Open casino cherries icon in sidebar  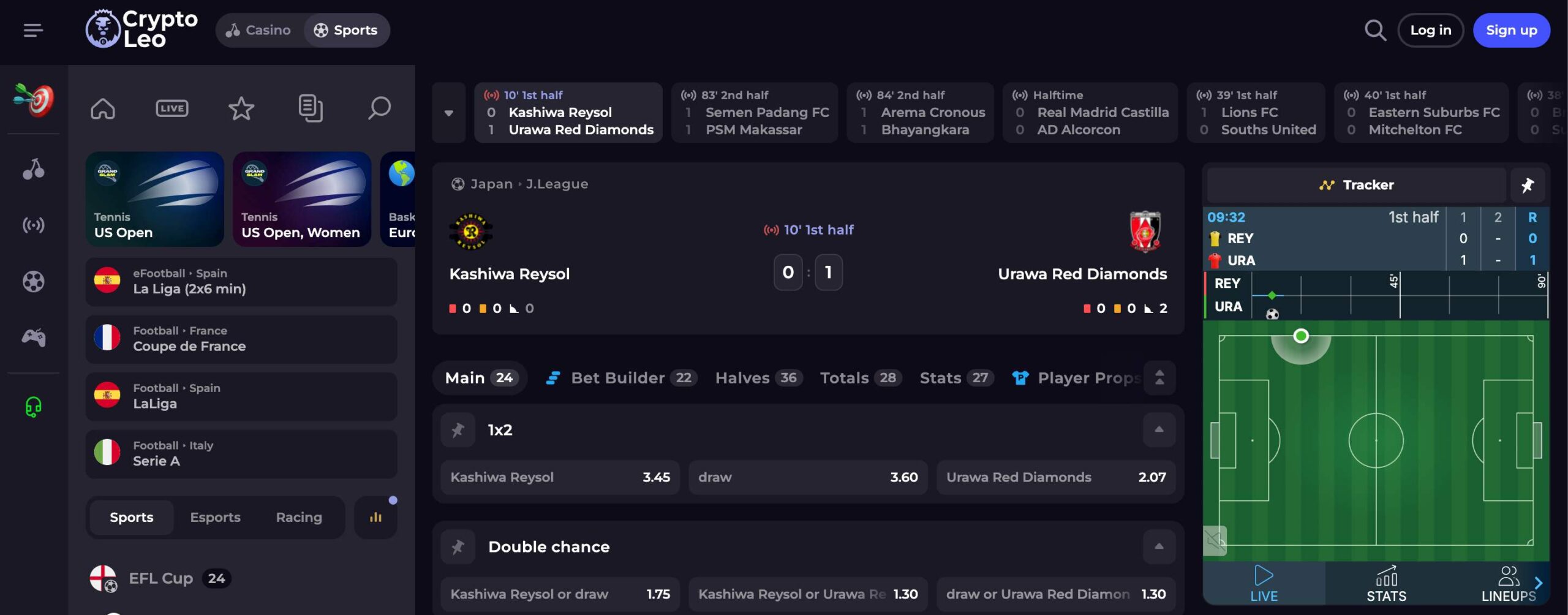pos(34,168)
